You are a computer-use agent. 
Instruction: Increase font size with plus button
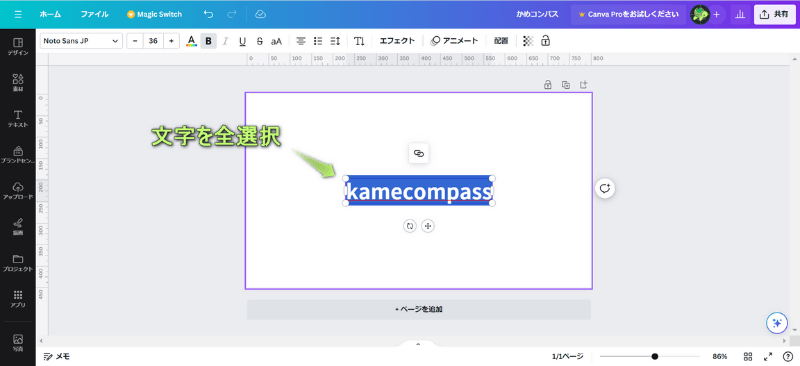point(171,41)
